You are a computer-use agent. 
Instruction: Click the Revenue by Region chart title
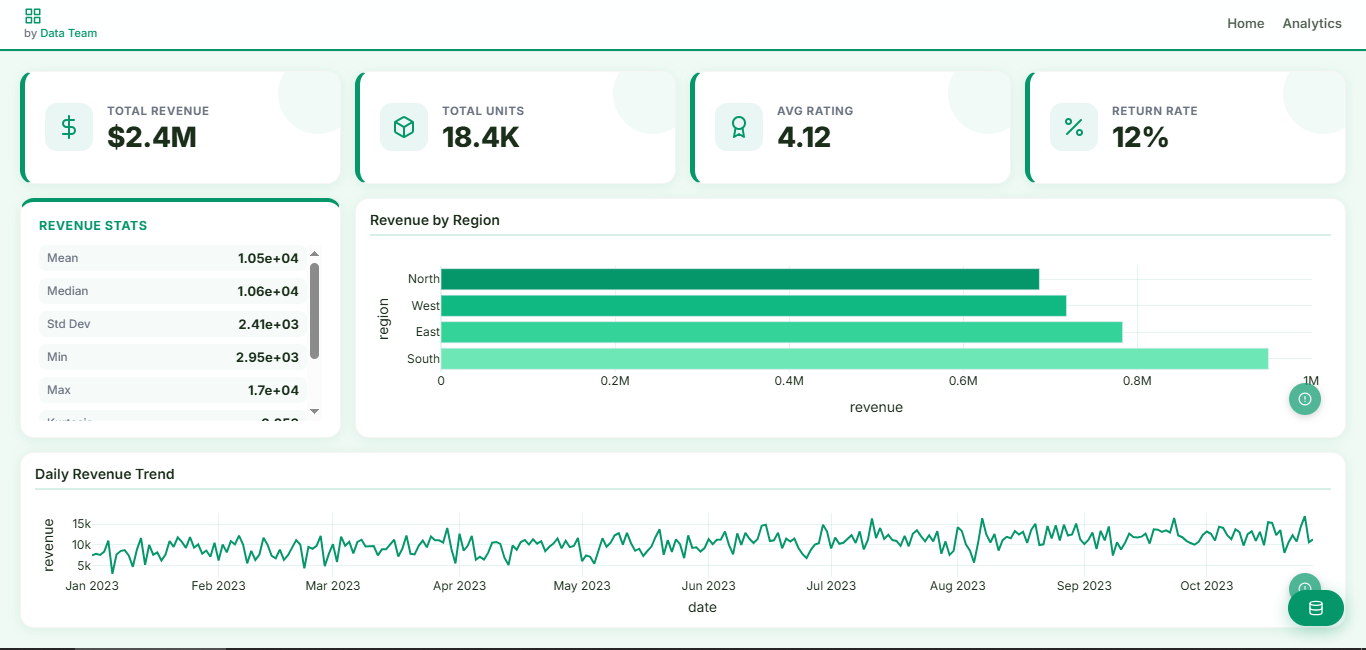pyautogui.click(x=435, y=220)
